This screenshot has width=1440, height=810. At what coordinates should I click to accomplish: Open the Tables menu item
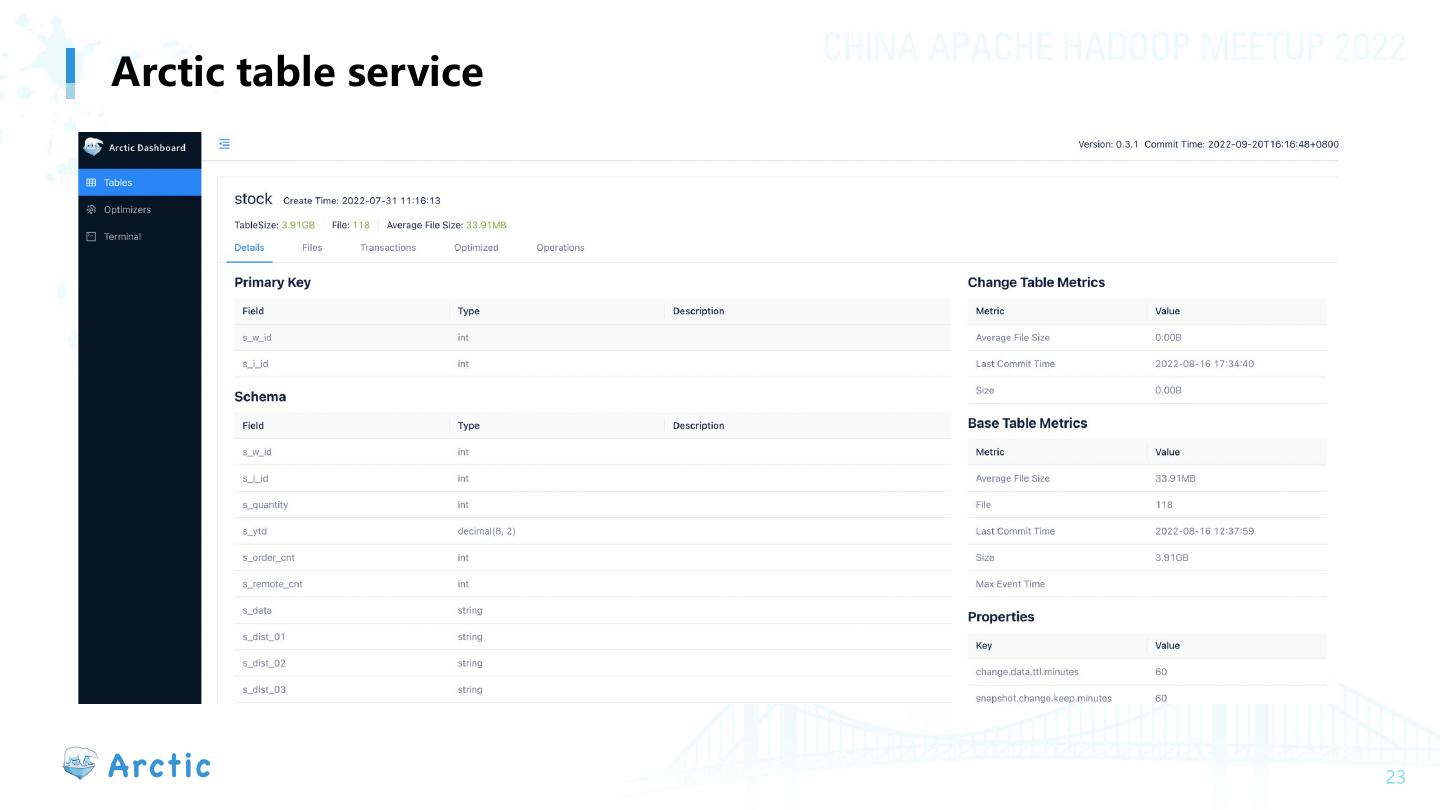118,183
